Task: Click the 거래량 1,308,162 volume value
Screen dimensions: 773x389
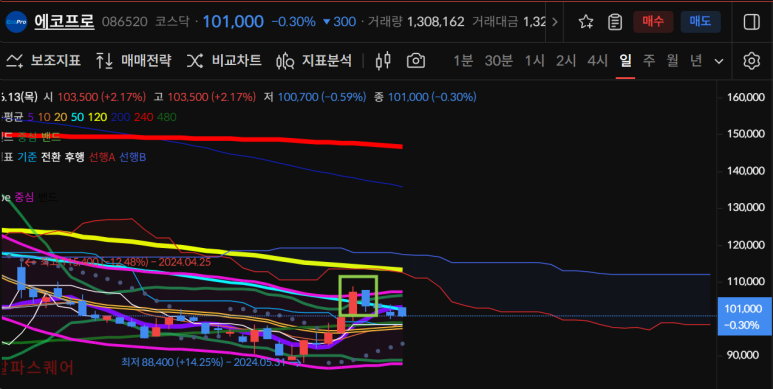Action: click(x=436, y=22)
